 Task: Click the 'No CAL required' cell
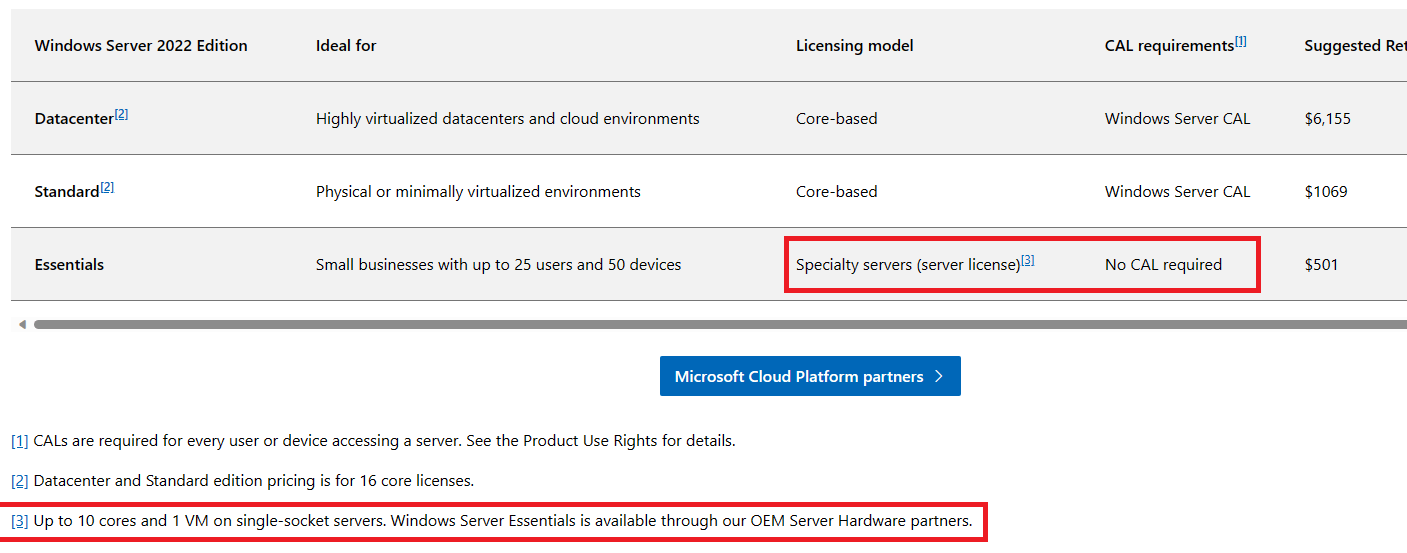coord(1163,265)
